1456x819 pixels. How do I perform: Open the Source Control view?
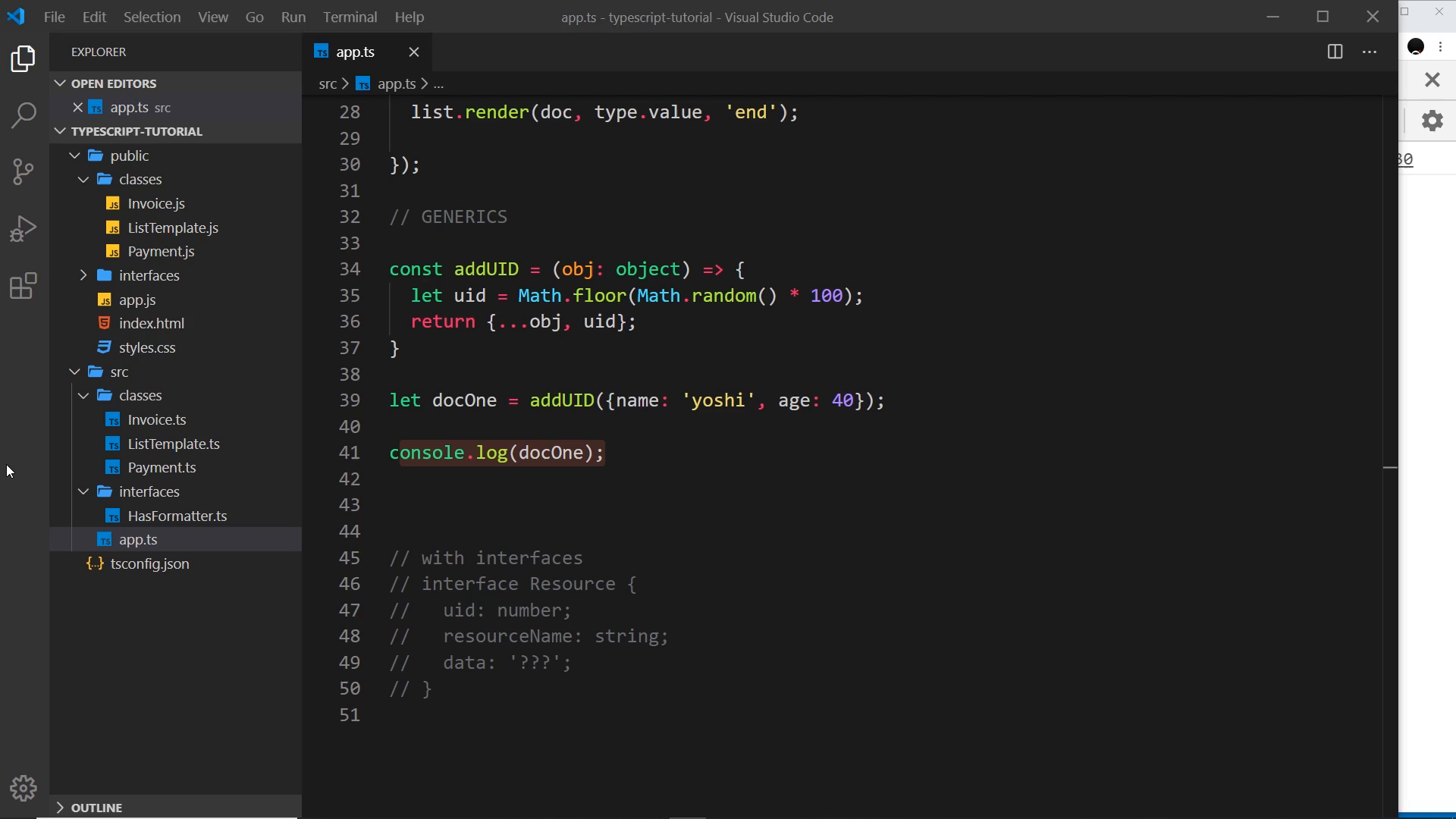[x=24, y=172]
